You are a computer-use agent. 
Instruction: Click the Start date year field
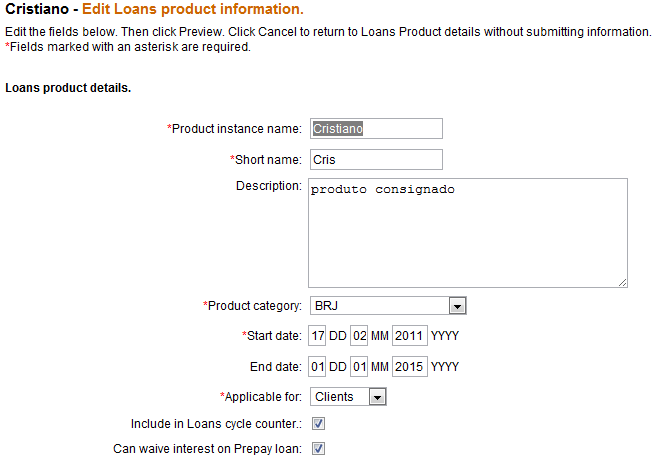coord(409,336)
